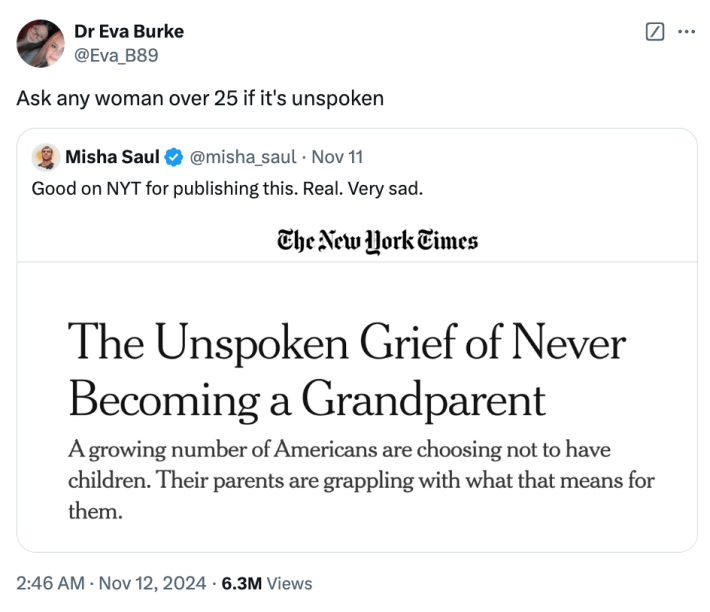Click Dr Eva Burke's profile avatar
This screenshot has width=710, height=612.
41,43
